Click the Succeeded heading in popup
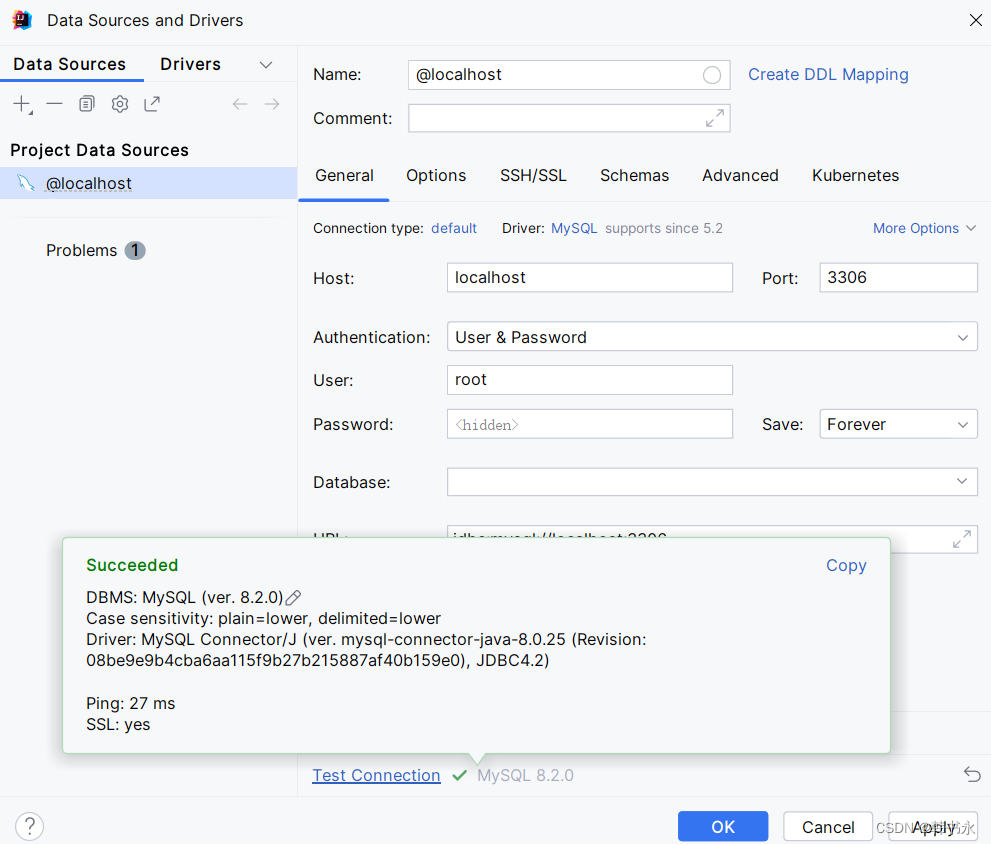The height and width of the screenshot is (844, 991). click(132, 565)
